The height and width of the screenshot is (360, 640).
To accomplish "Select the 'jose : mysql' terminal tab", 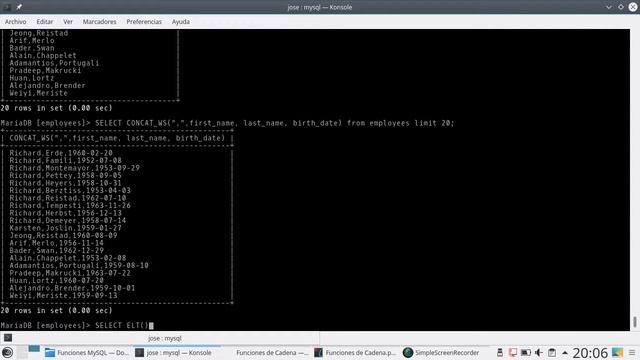I will (164, 338).
